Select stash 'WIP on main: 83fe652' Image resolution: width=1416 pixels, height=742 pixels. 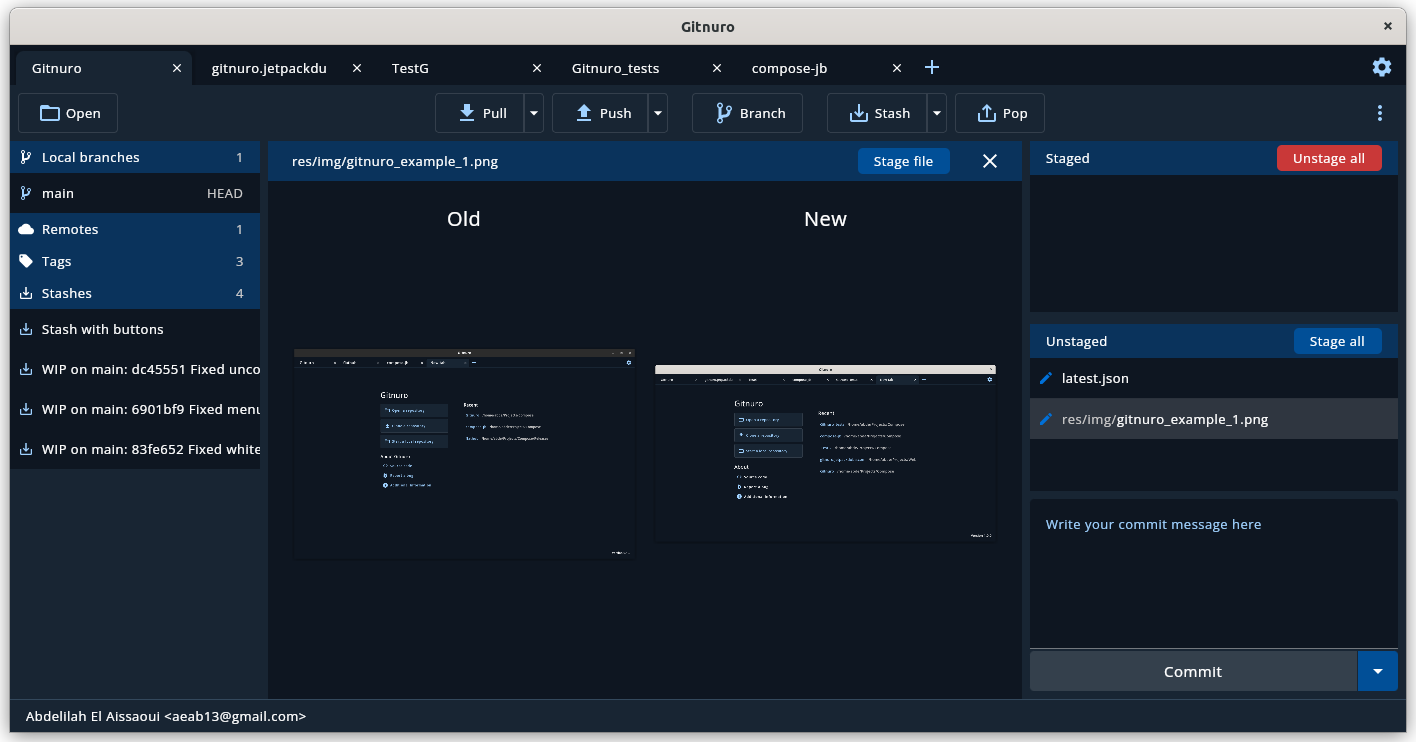135,449
